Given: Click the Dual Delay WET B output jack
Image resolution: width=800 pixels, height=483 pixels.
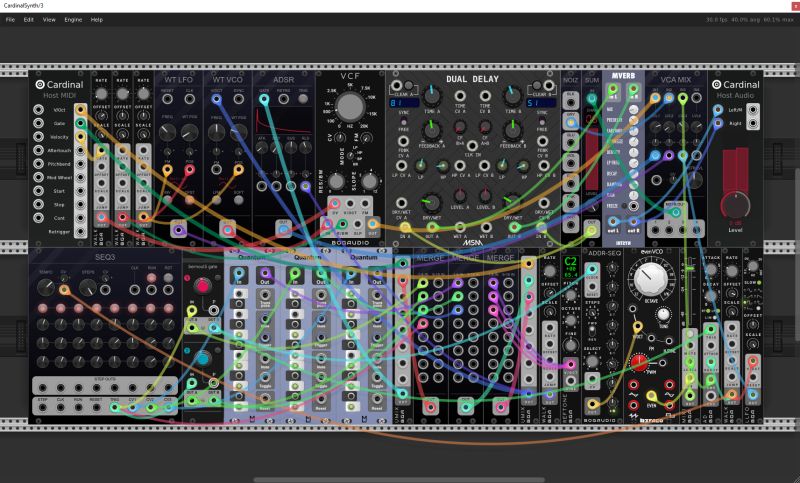Looking at the screenshot, I should tap(486, 227).
